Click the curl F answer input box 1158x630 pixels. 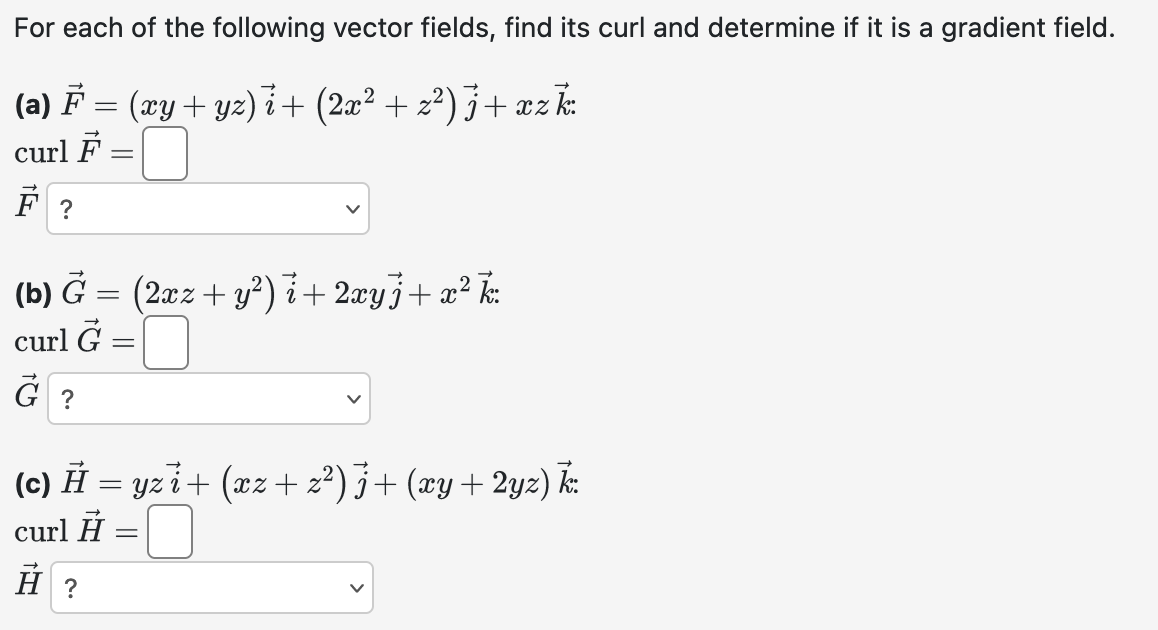[x=163, y=152]
